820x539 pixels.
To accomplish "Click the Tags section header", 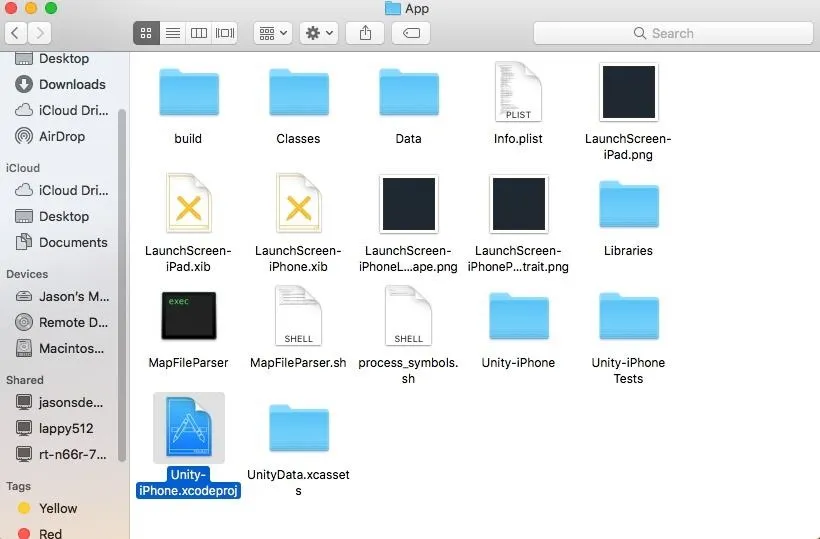I will pos(18,486).
